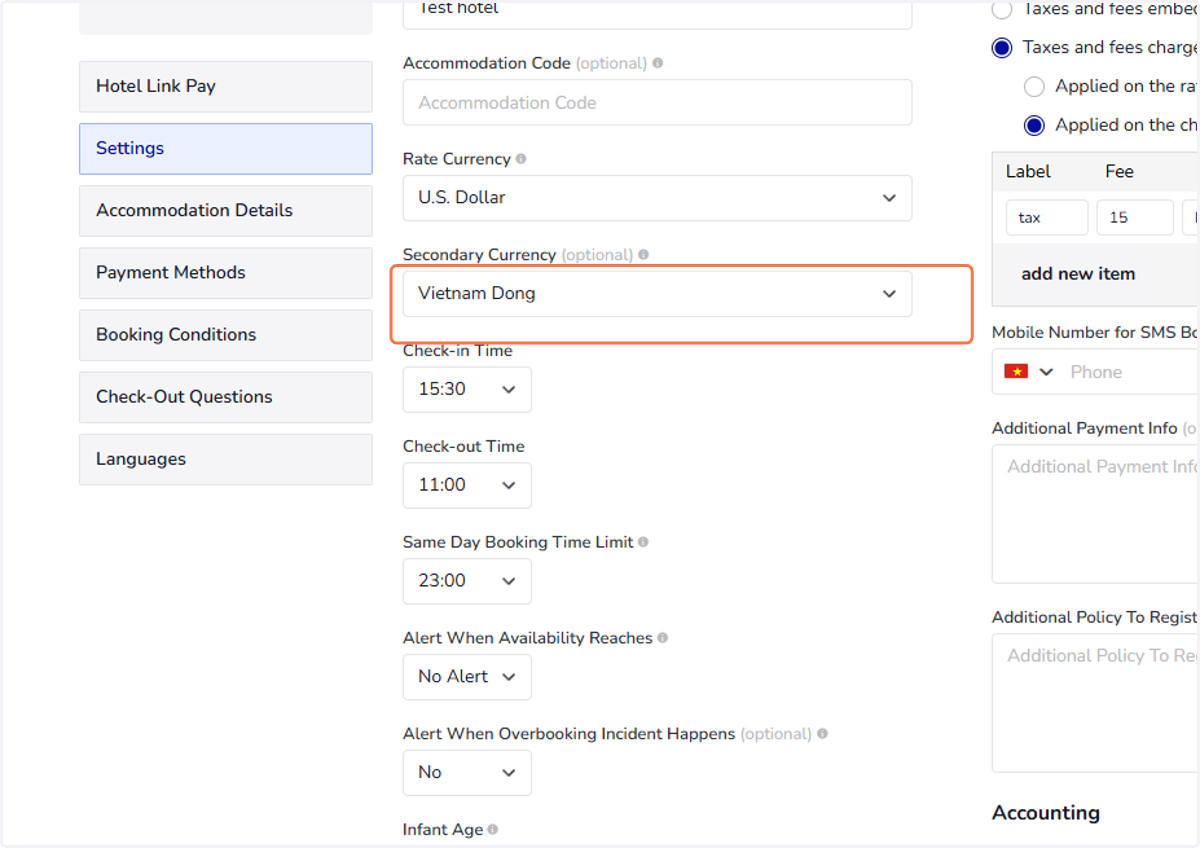Viewport: 1200px width, 848px height.
Task: Click the tax label input containing 'tax'
Action: (1047, 218)
